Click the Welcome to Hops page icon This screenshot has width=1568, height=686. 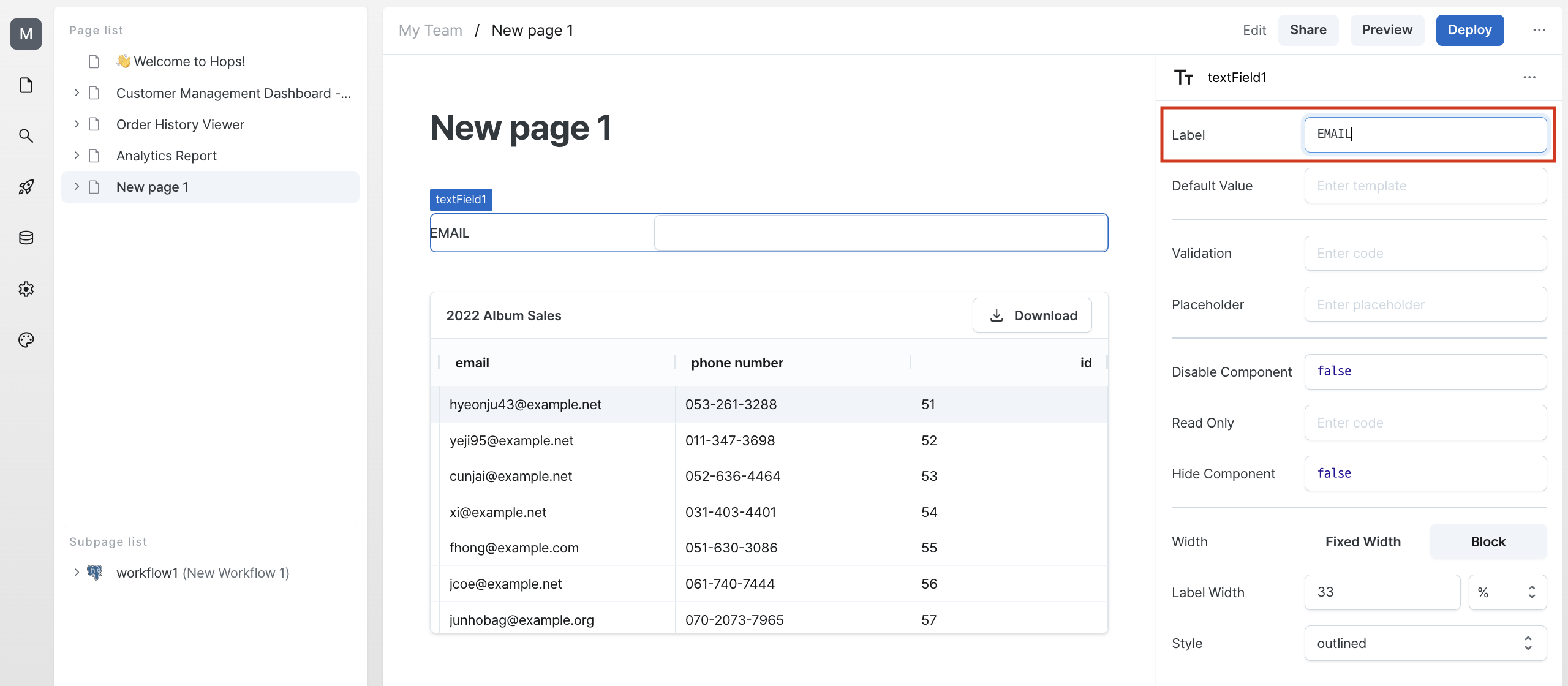tap(94, 61)
